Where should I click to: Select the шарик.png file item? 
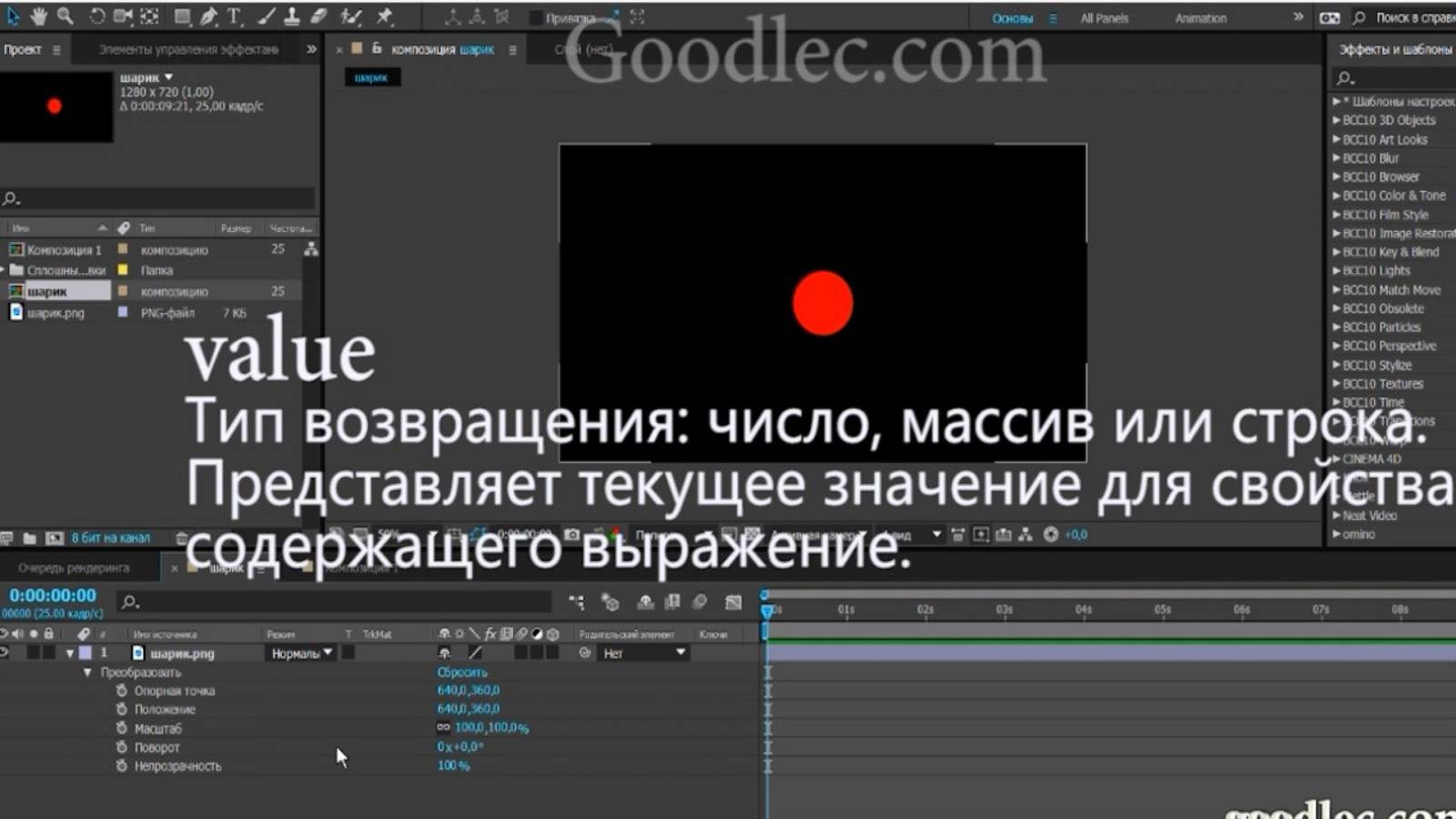(56, 313)
